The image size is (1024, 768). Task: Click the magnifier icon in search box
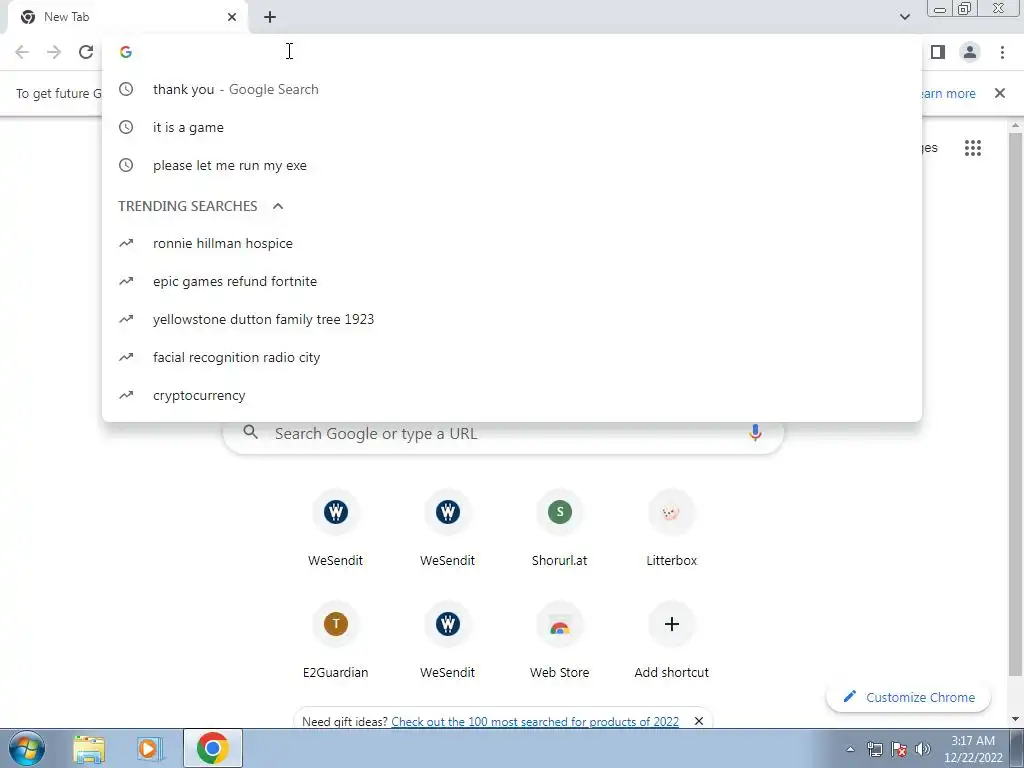pyautogui.click(x=251, y=432)
